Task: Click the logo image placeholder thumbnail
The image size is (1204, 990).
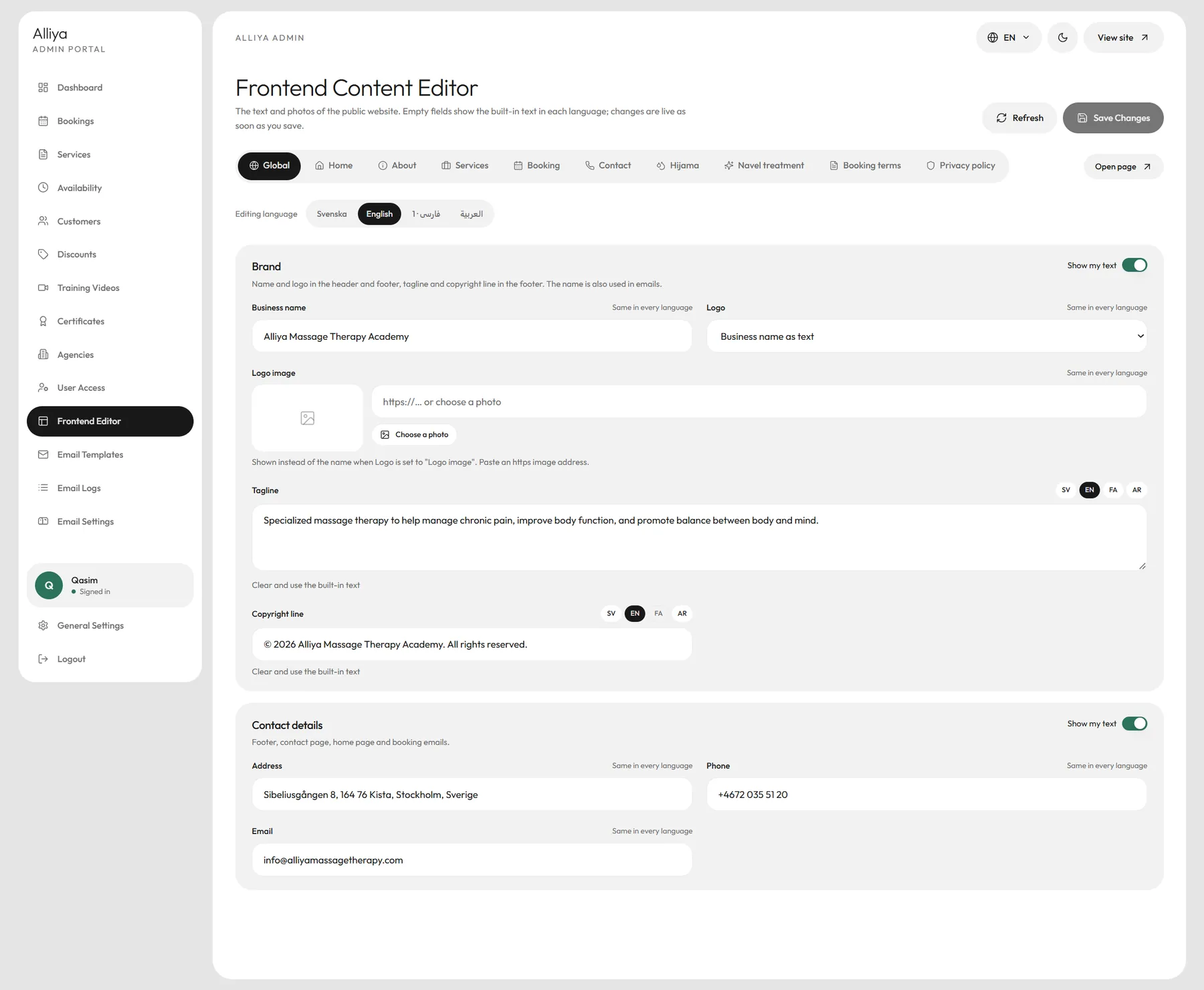Action: pyautogui.click(x=307, y=418)
